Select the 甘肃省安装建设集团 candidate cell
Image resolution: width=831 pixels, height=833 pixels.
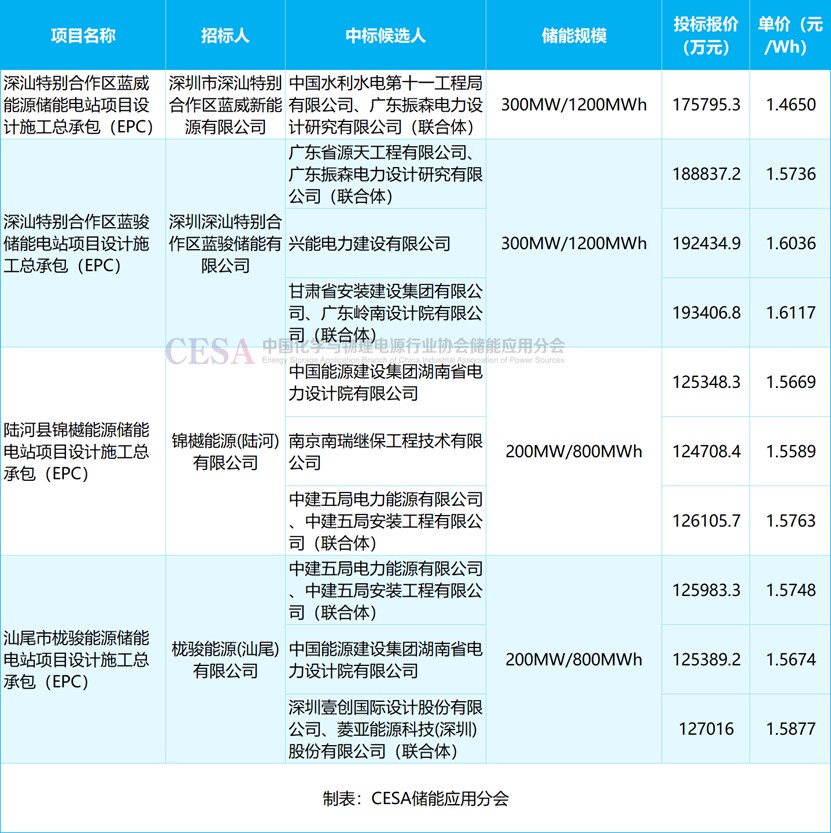385,312
